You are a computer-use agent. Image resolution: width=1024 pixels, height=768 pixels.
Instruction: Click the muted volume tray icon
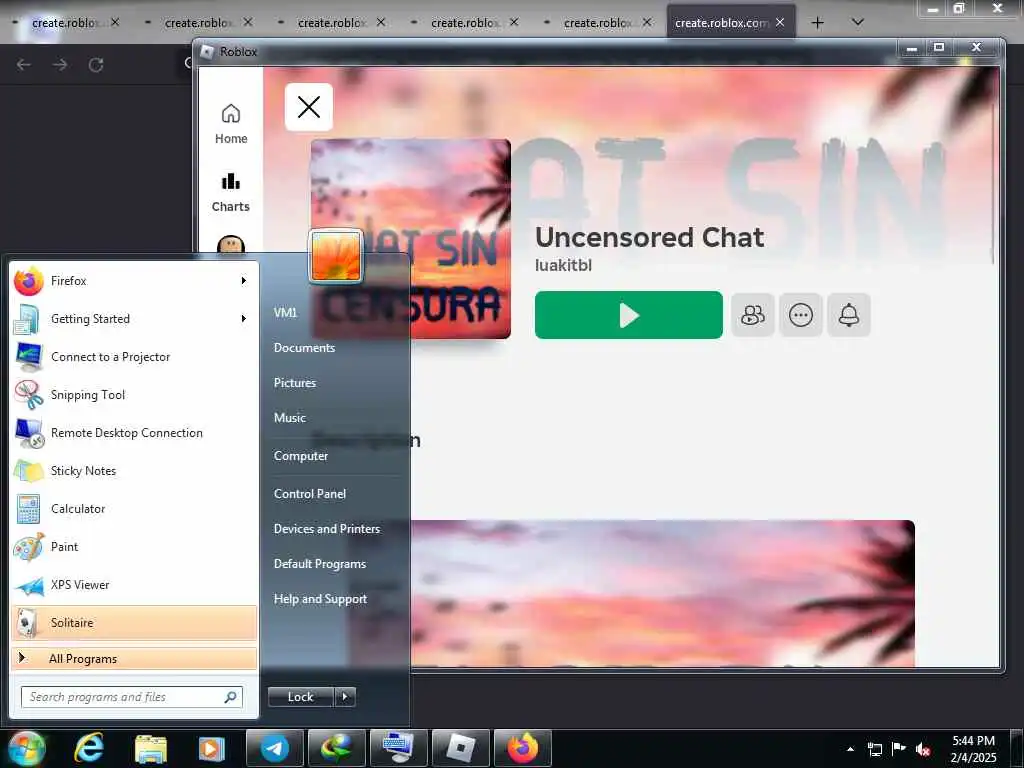(x=923, y=749)
